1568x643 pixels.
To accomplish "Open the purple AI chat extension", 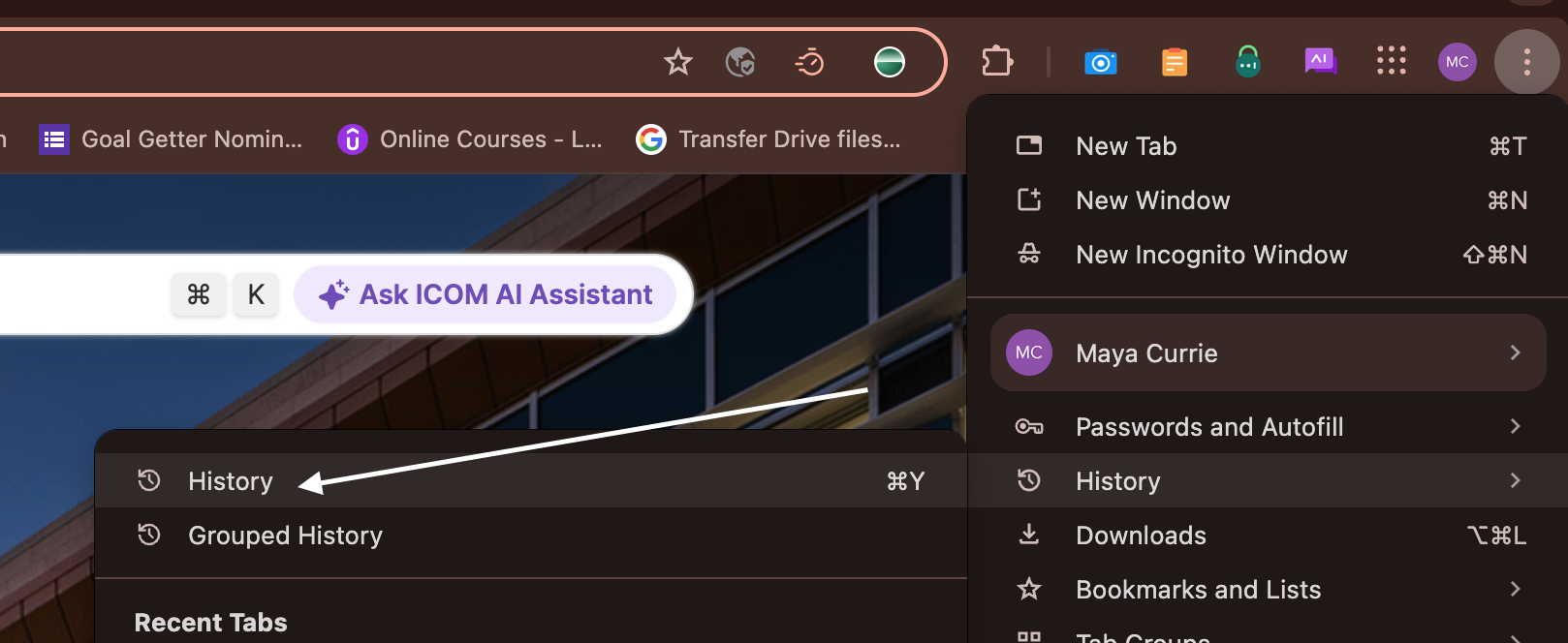I will [1320, 62].
